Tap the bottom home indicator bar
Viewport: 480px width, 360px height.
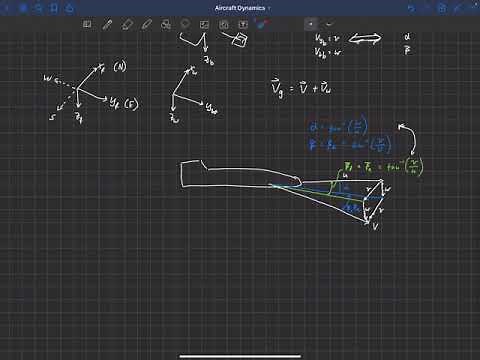(x=240, y=356)
